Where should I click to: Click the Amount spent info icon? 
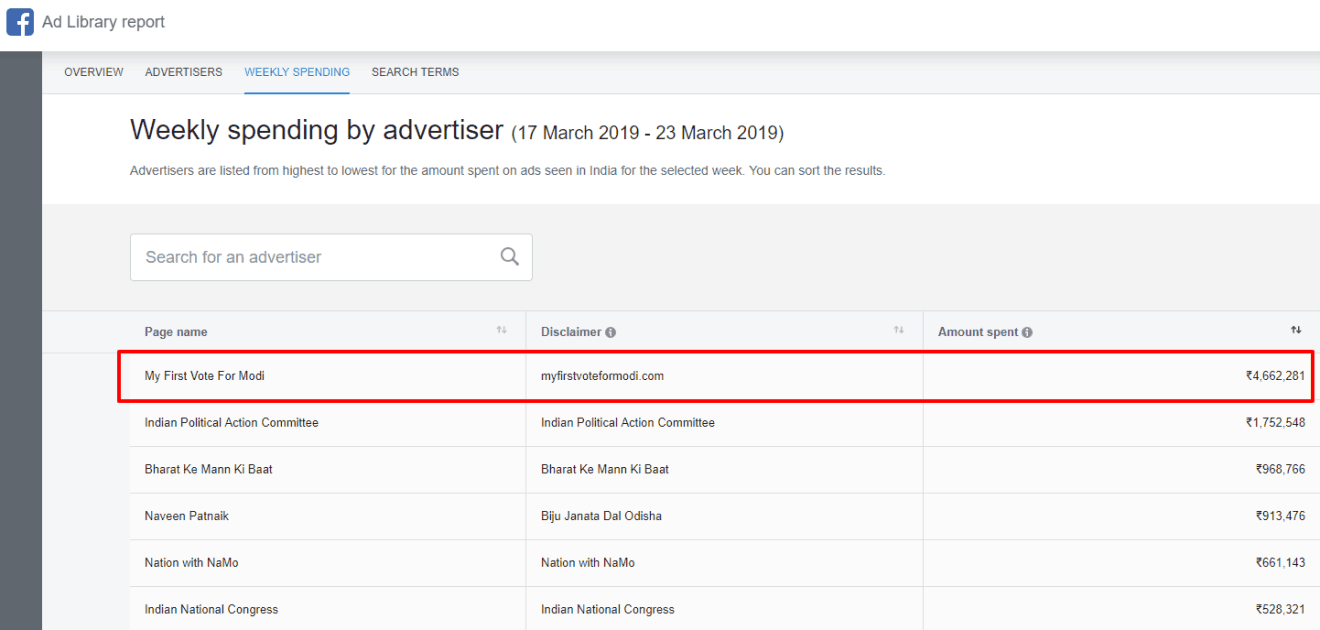1027,333
